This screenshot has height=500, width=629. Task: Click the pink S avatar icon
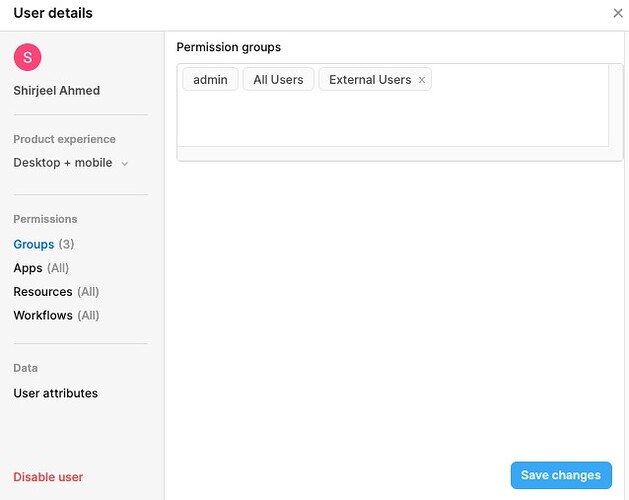coord(28,57)
